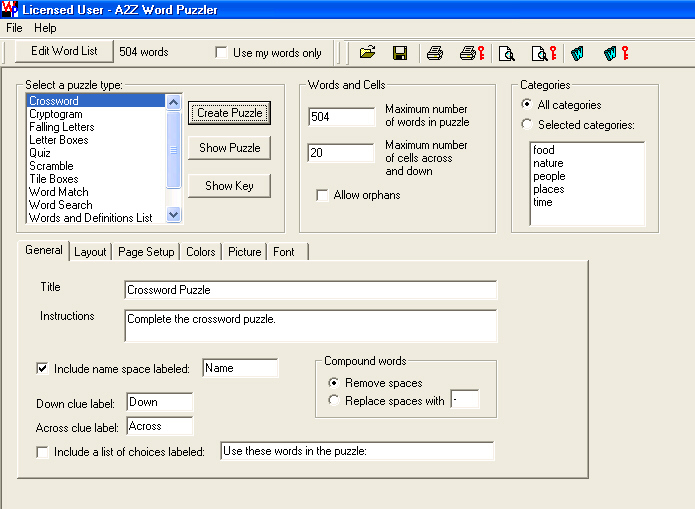Select the Remove spaces option

point(334,382)
